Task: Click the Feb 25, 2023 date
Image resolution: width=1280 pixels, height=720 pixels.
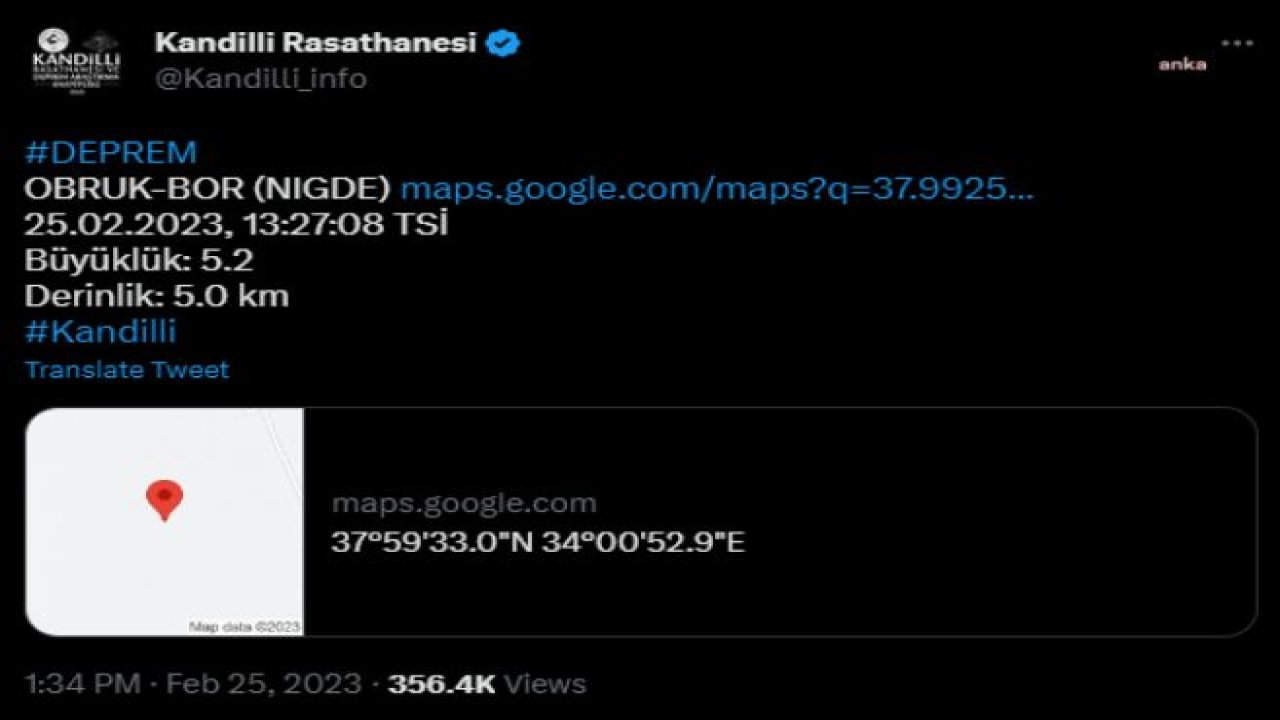Action: tap(263, 684)
